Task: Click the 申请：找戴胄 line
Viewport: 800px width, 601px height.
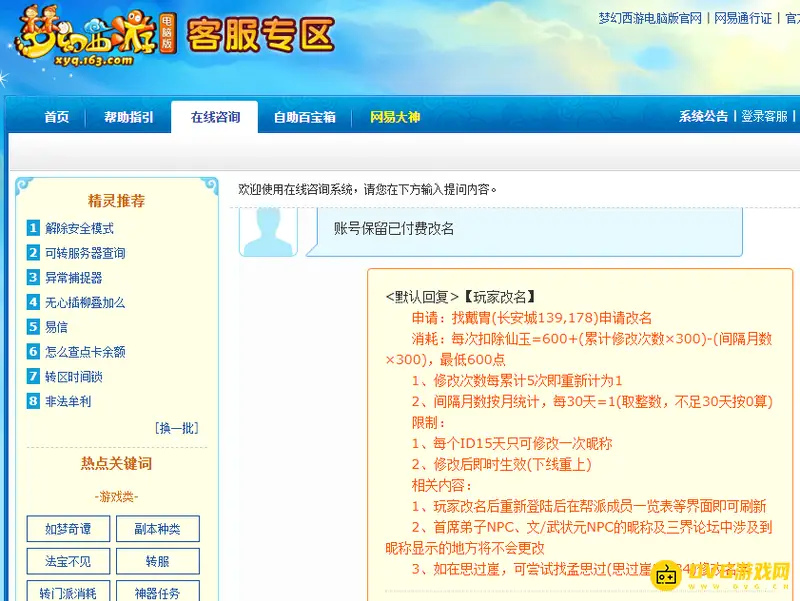Action: coord(532,318)
